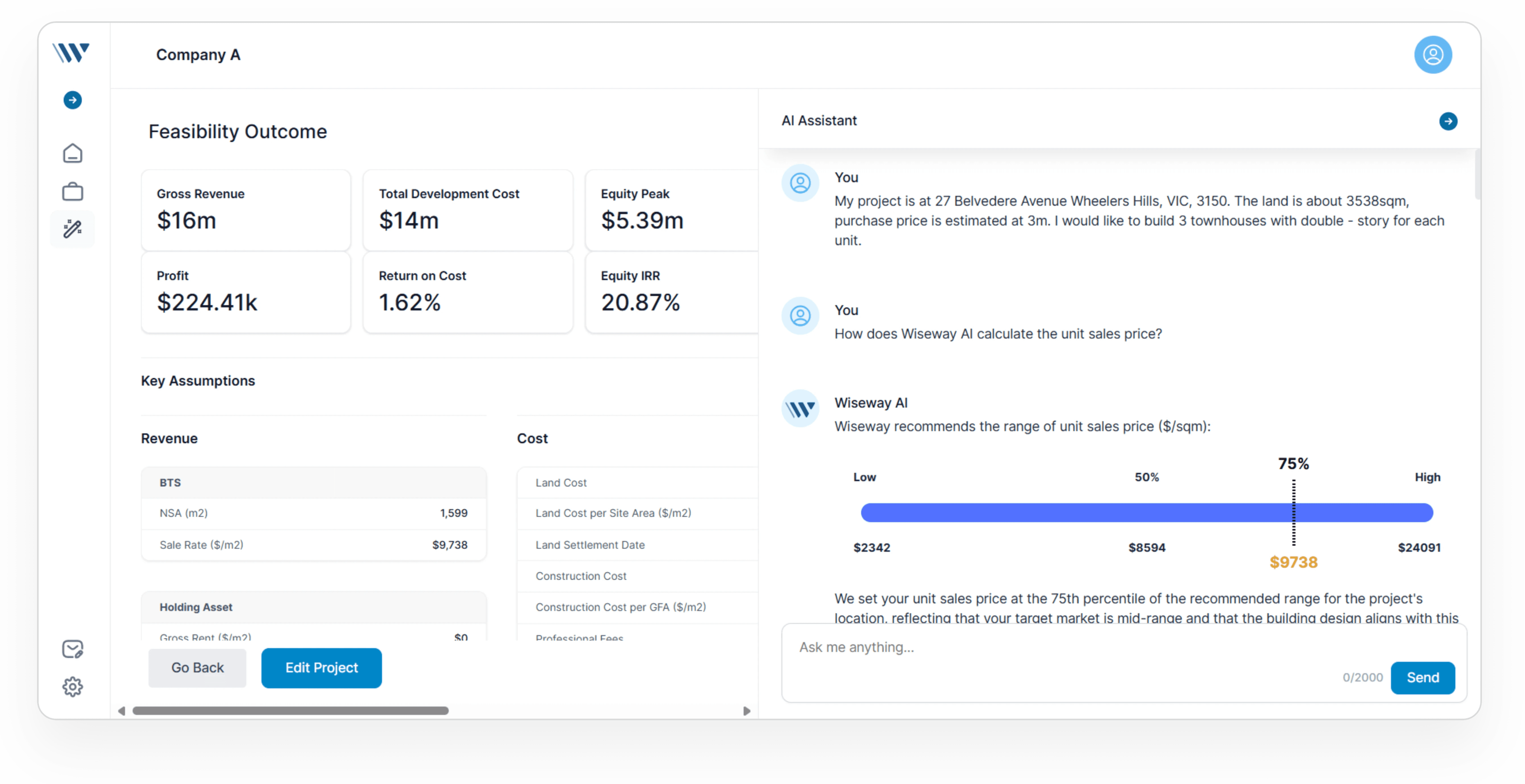Open the feedback mail icon in the sidebar
Viewport: 1525px width, 784px height.
pos(73,649)
